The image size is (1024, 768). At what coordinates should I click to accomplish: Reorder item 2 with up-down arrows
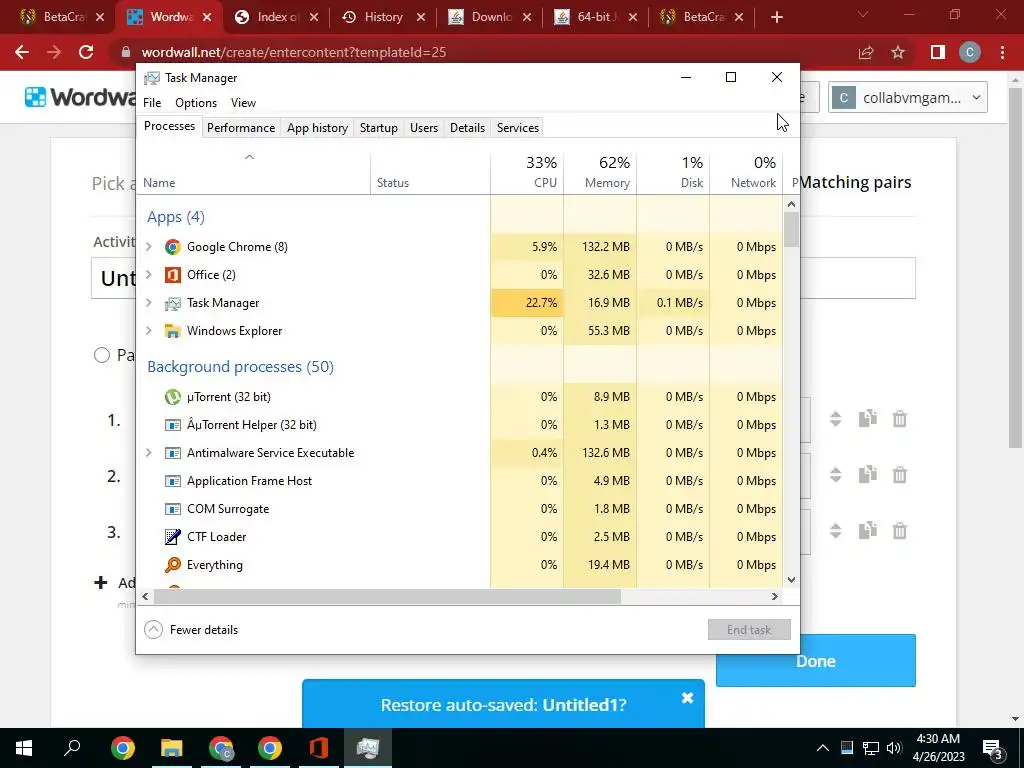click(x=835, y=475)
